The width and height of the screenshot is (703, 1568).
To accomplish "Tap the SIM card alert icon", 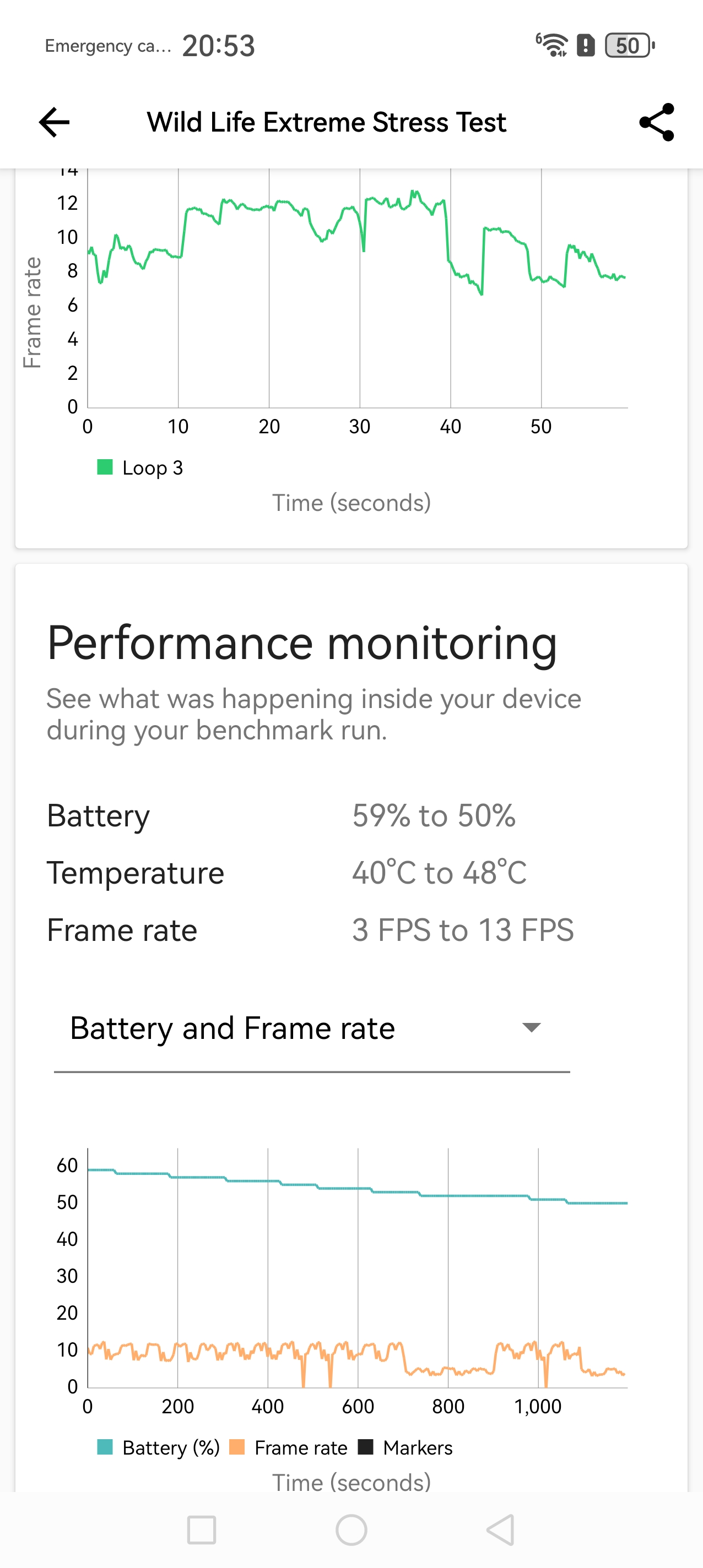I will pyautogui.click(x=586, y=45).
